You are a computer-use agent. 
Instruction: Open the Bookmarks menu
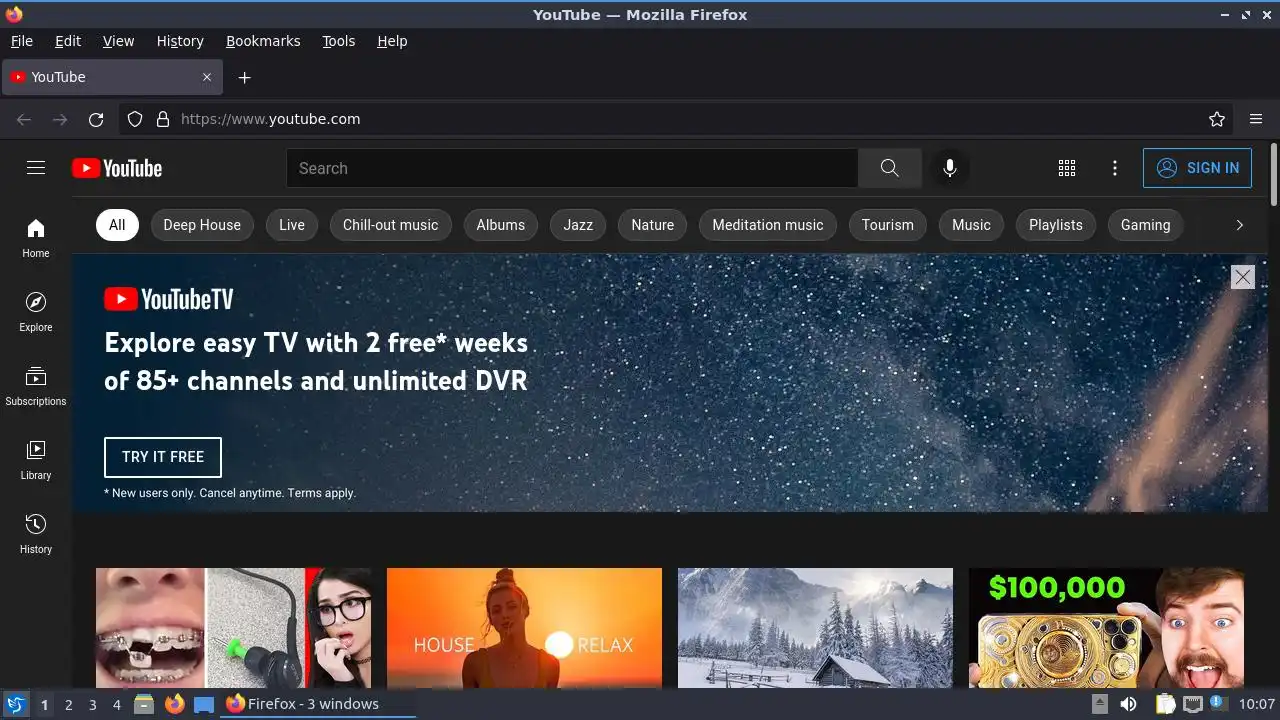coord(263,41)
